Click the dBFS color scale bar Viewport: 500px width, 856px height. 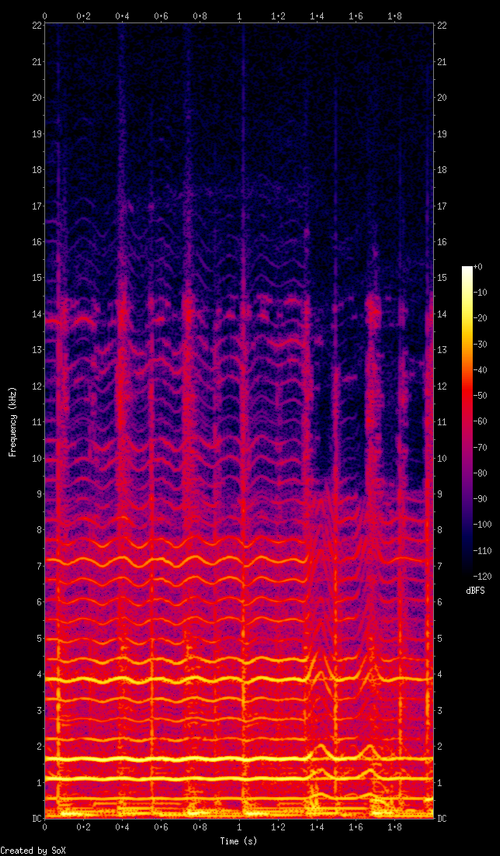[x=467, y=421]
